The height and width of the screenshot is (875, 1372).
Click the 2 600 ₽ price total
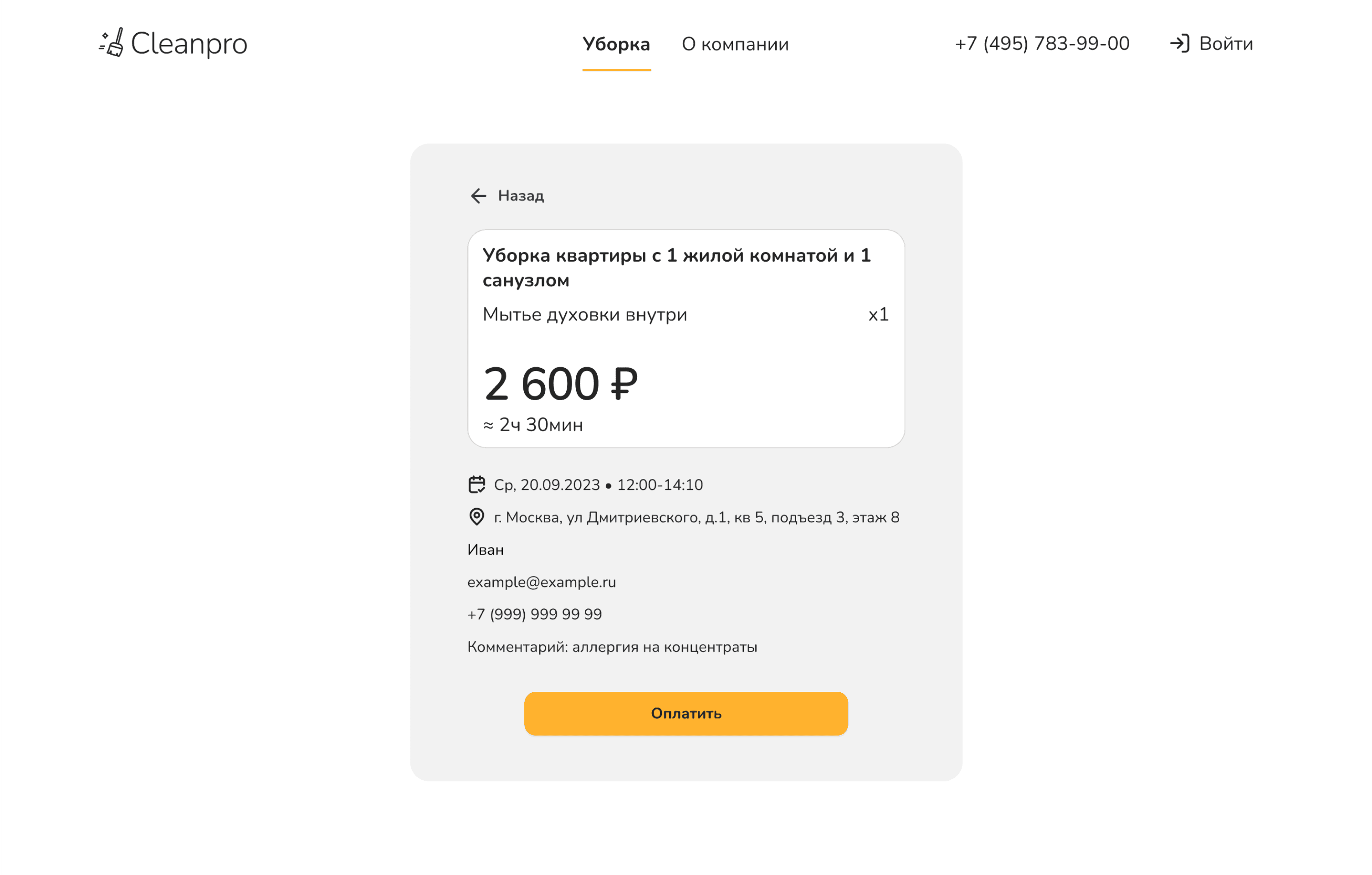pos(561,384)
